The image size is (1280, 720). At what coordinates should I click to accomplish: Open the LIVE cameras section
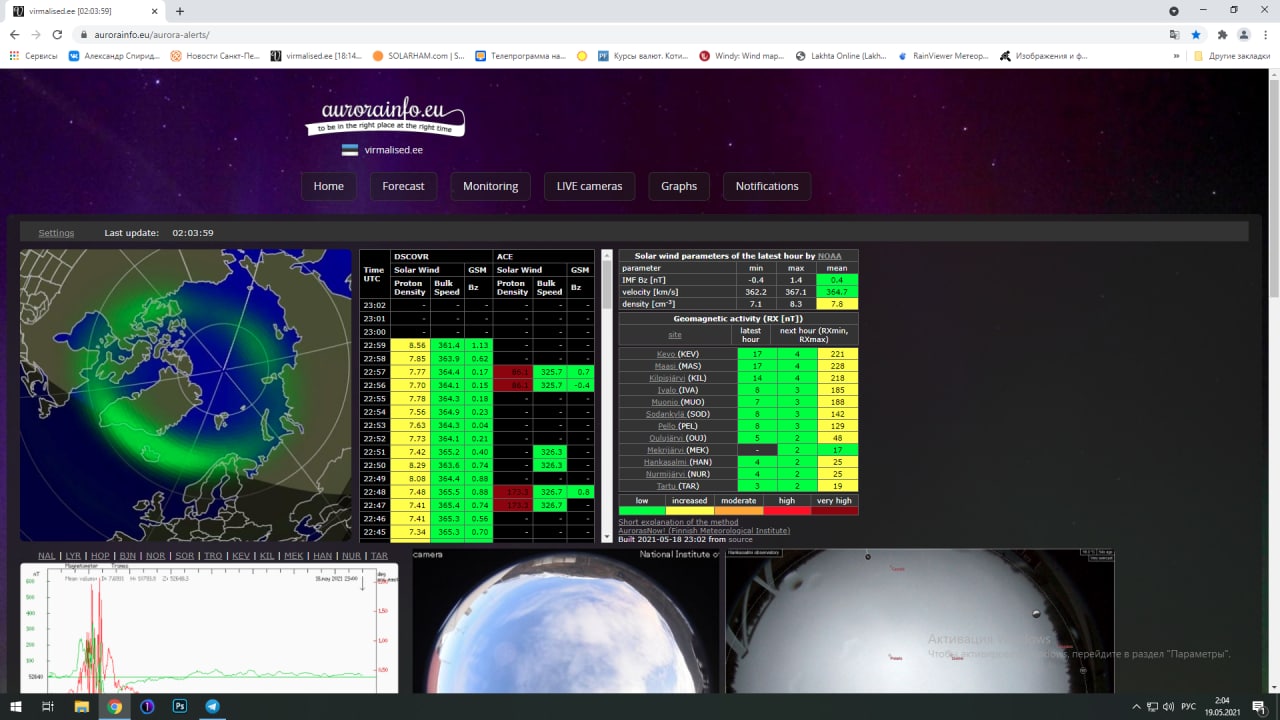[589, 186]
